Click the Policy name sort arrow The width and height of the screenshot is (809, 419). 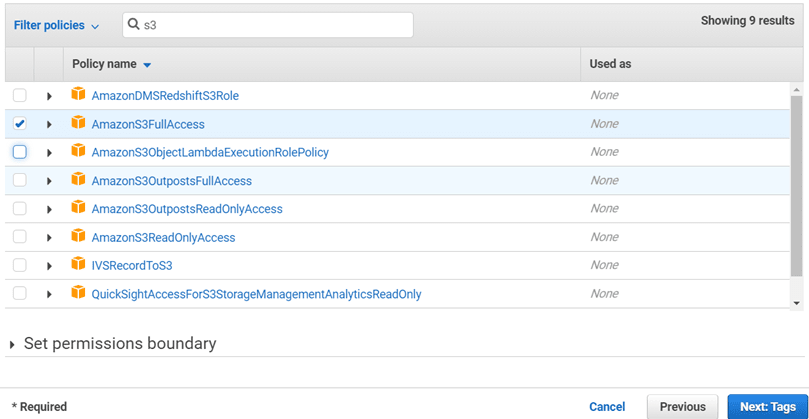(147, 65)
